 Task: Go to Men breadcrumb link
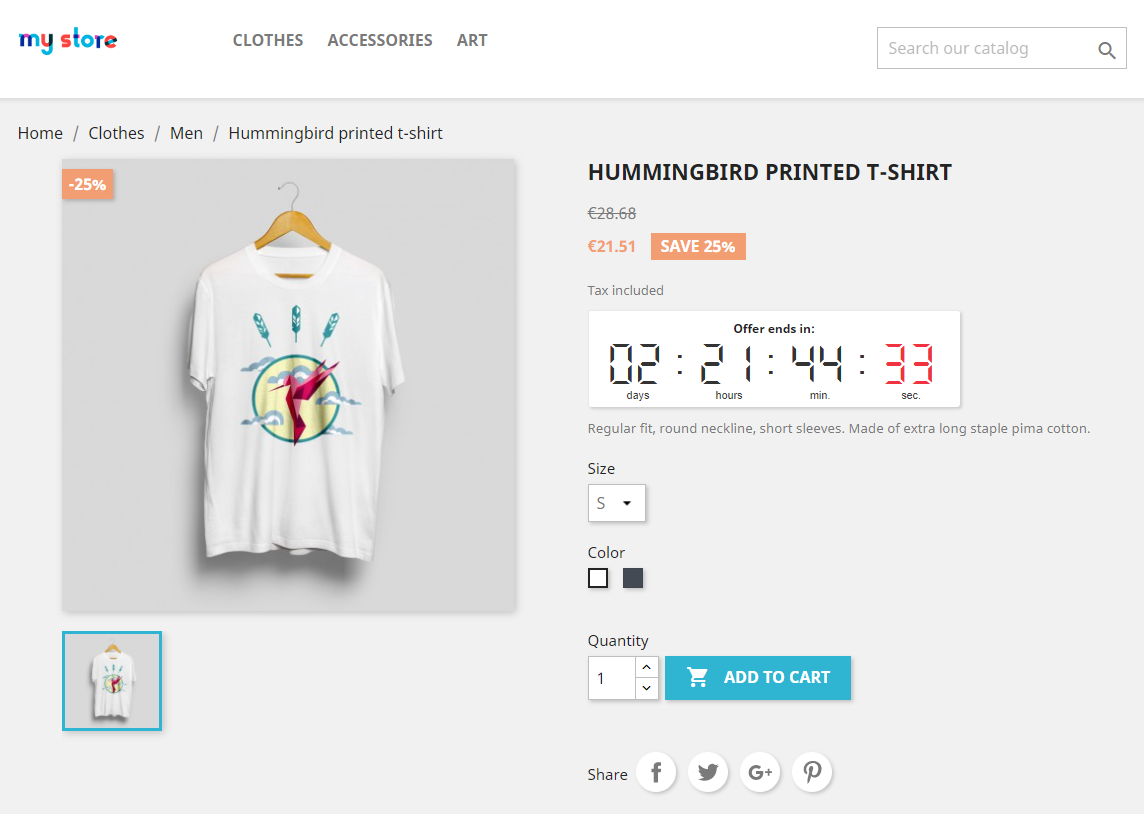point(186,133)
